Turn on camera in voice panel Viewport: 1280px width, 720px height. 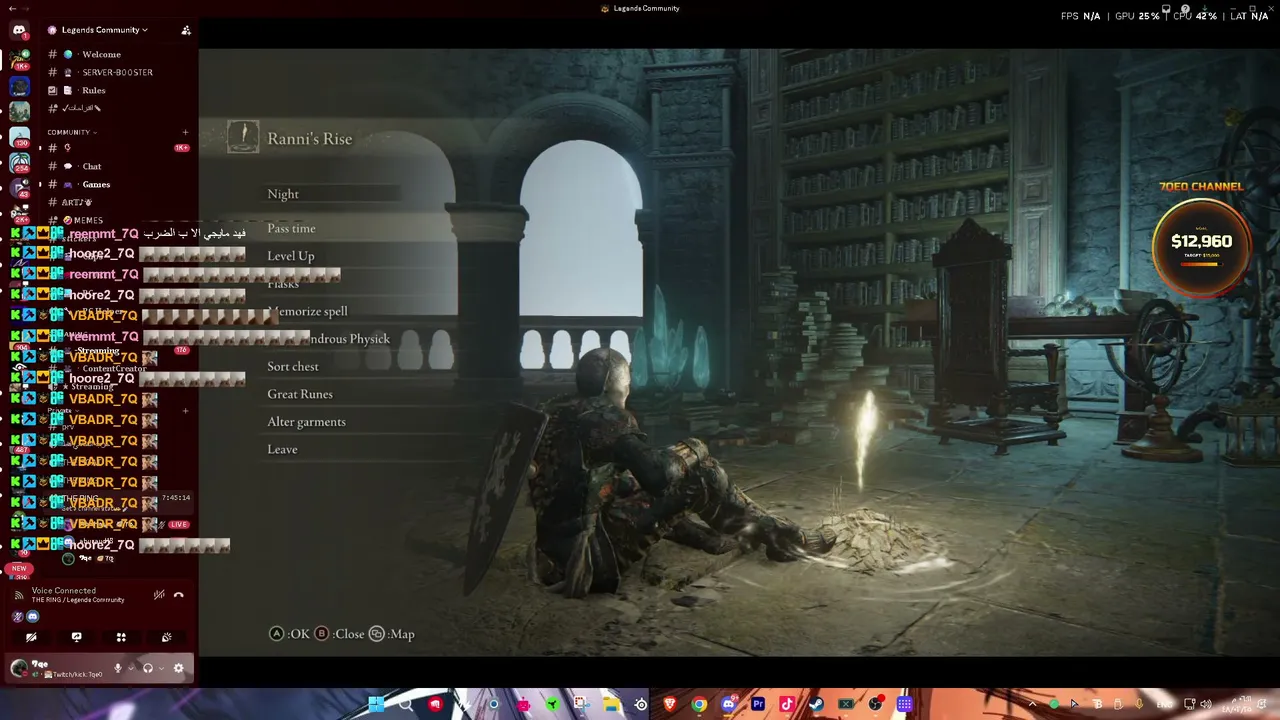point(31,637)
